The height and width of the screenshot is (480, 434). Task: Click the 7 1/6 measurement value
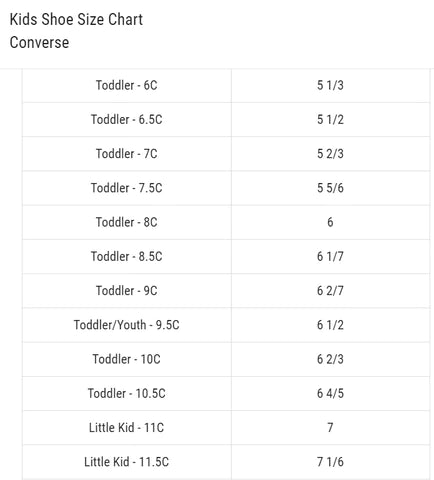pyautogui.click(x=330, y=462)
